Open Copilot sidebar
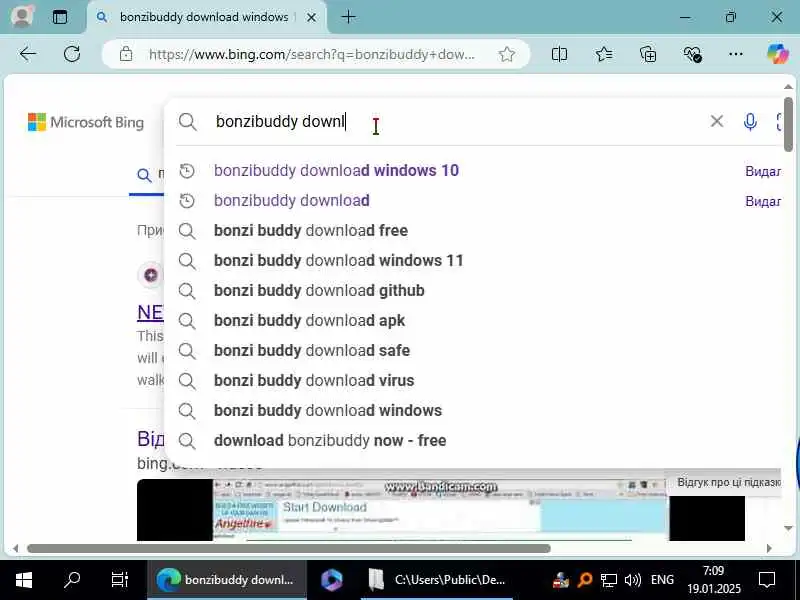This screenshot has width=800, height=600. [778, 54]
